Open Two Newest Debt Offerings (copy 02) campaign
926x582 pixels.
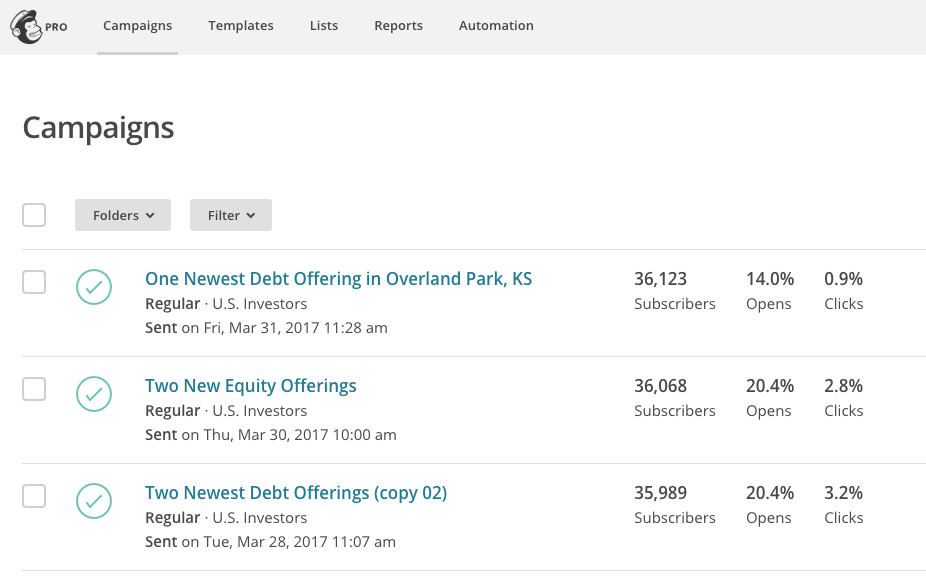click(296, 493)
